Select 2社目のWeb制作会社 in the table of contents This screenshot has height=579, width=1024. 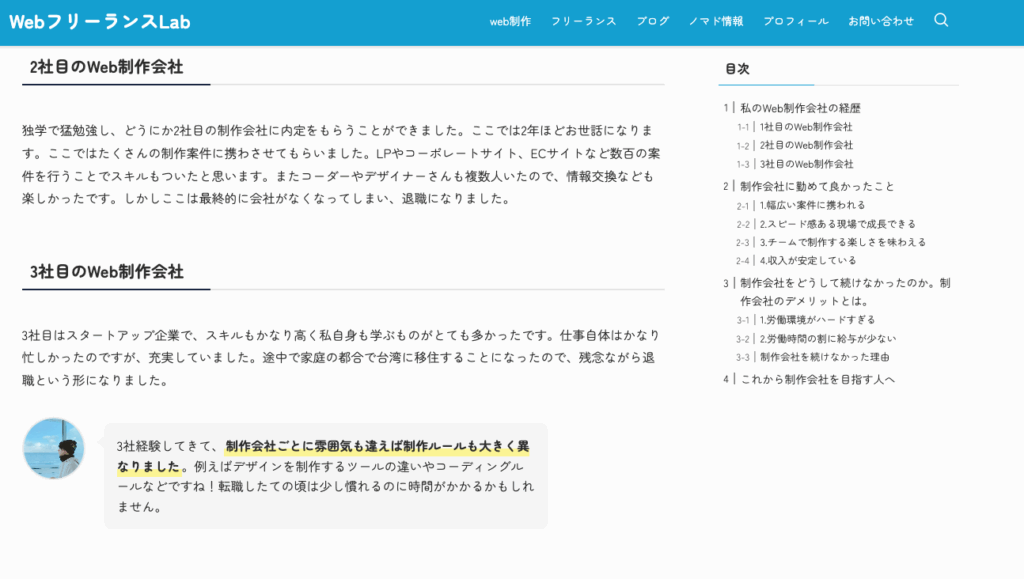[805, 145]
